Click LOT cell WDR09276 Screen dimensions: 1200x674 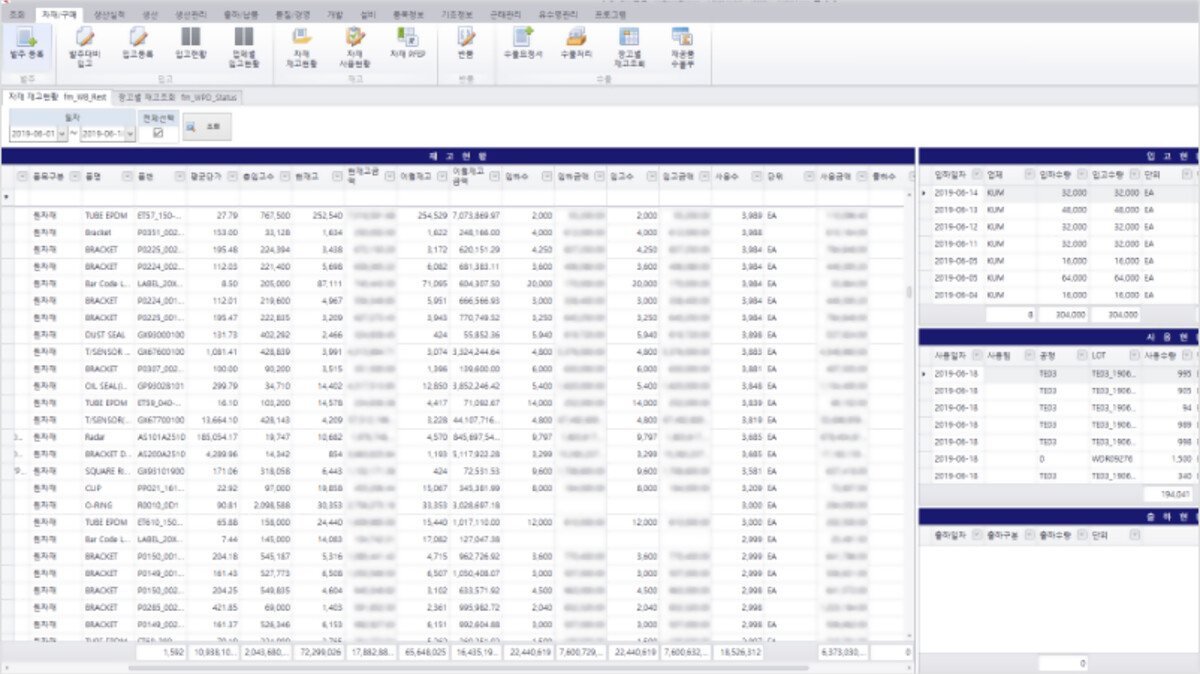click(1113, 459)
